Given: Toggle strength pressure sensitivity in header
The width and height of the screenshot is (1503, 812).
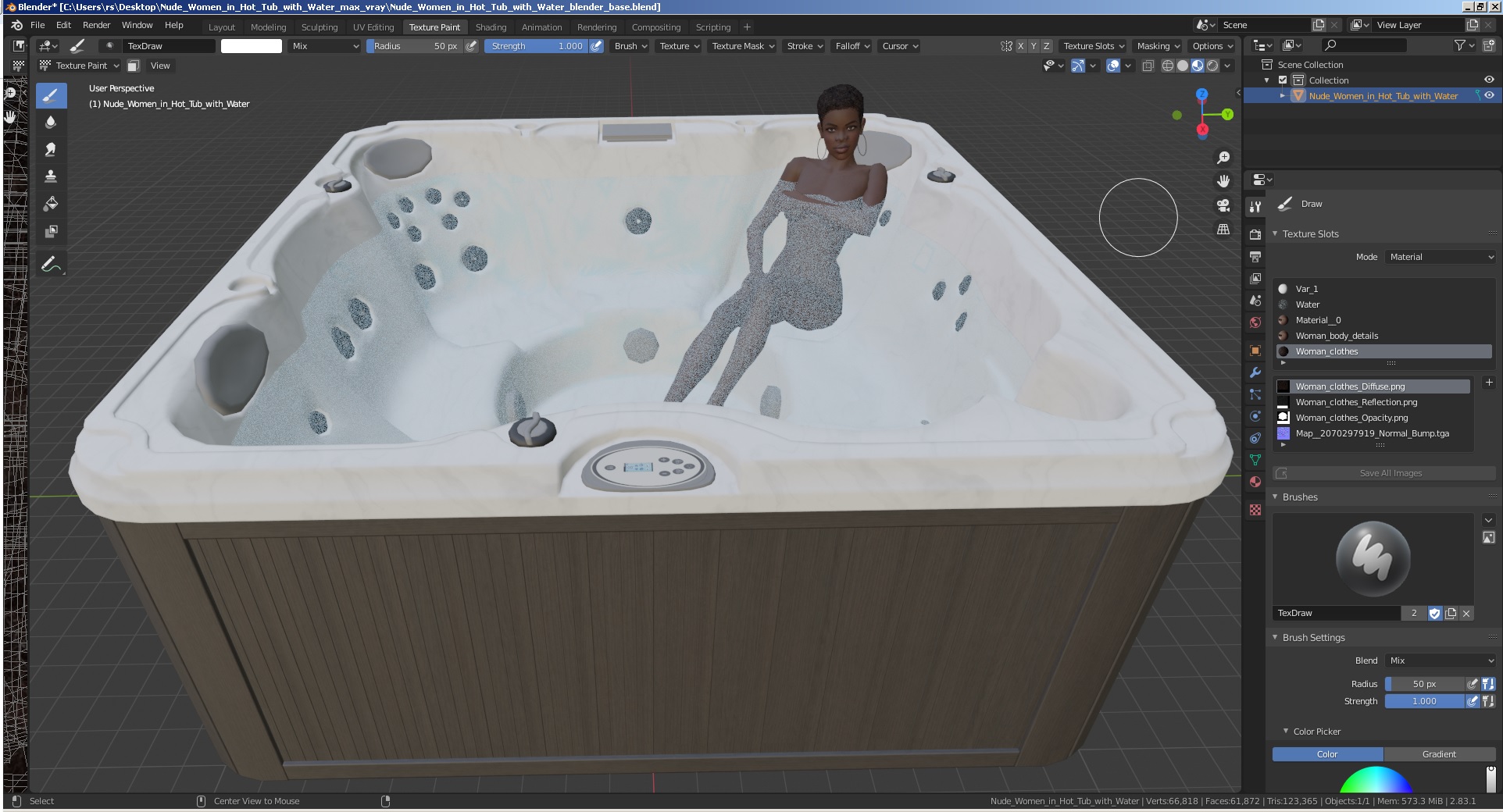Looking at the screenshot, I should 596,46.
